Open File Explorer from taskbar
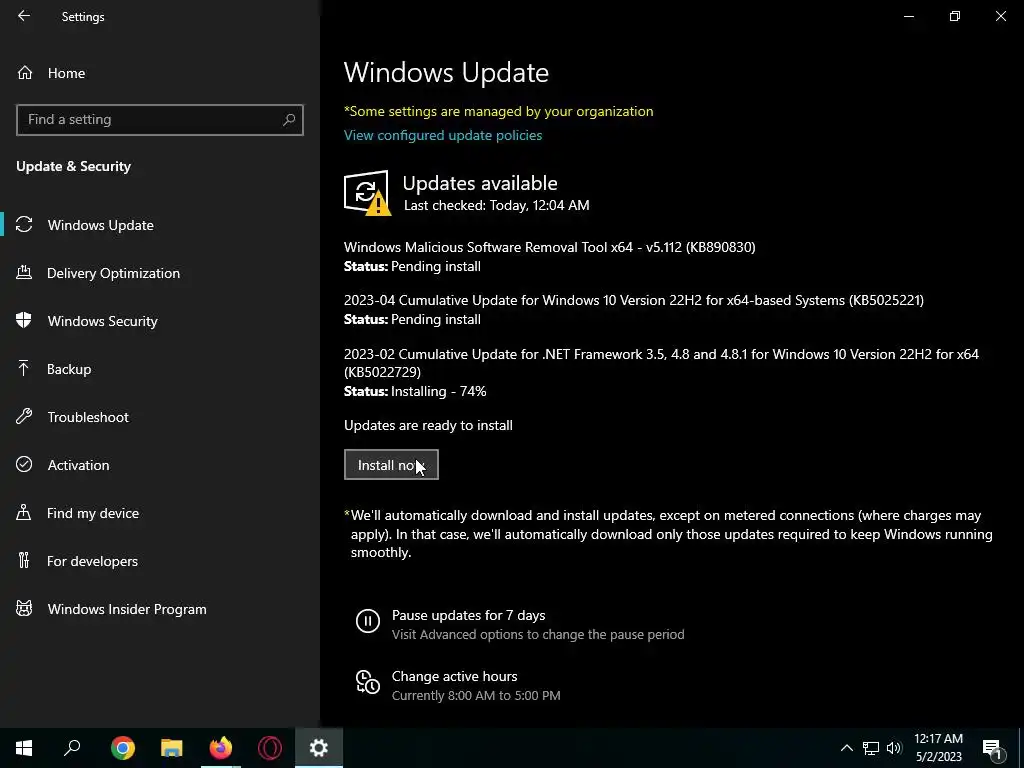 coord(172,748)
